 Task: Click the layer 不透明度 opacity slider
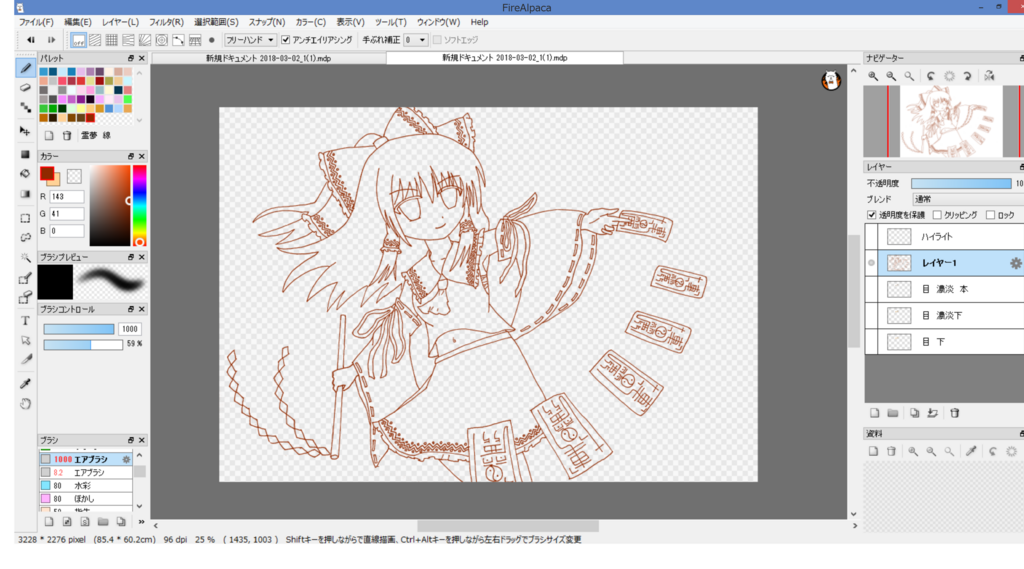click(x=961, y=184)
